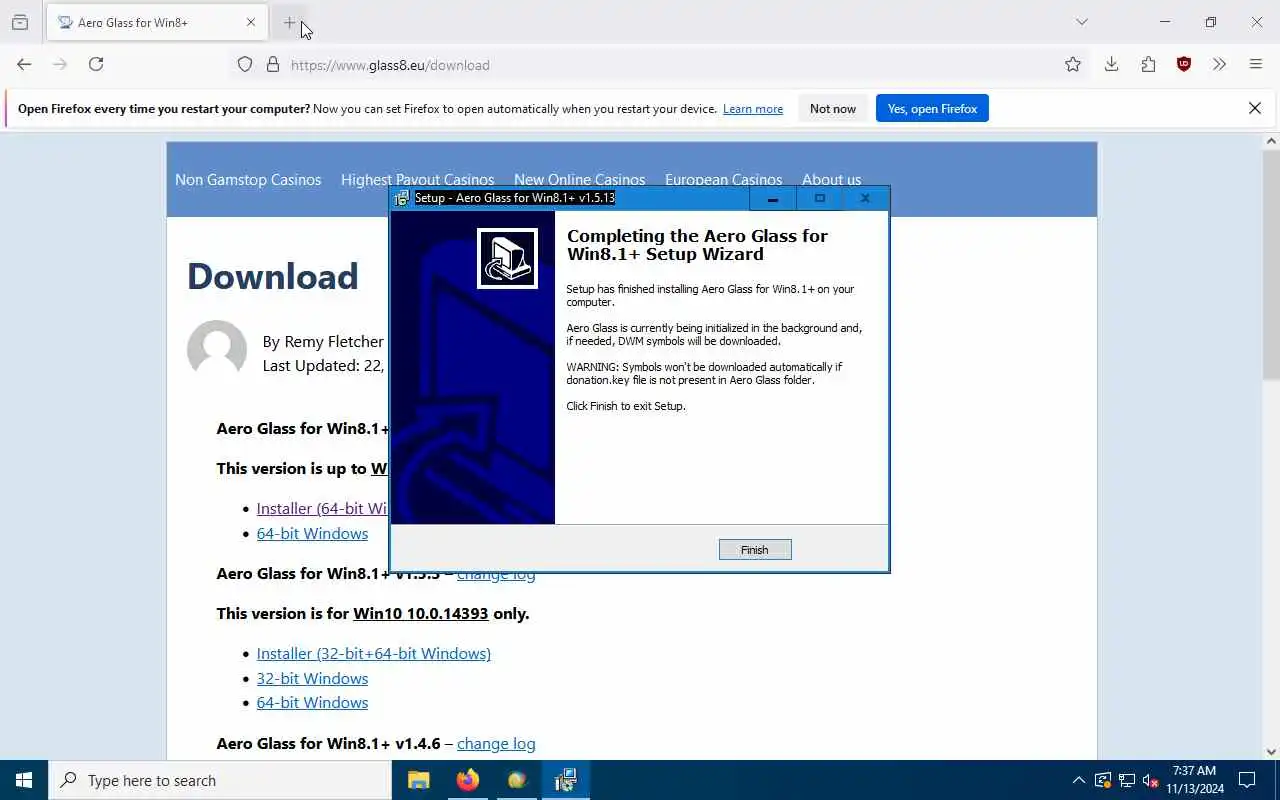Viewport: 1280px width, 800px height.
Task: Open File Explorer from taskbar
Action: (418, 780)
